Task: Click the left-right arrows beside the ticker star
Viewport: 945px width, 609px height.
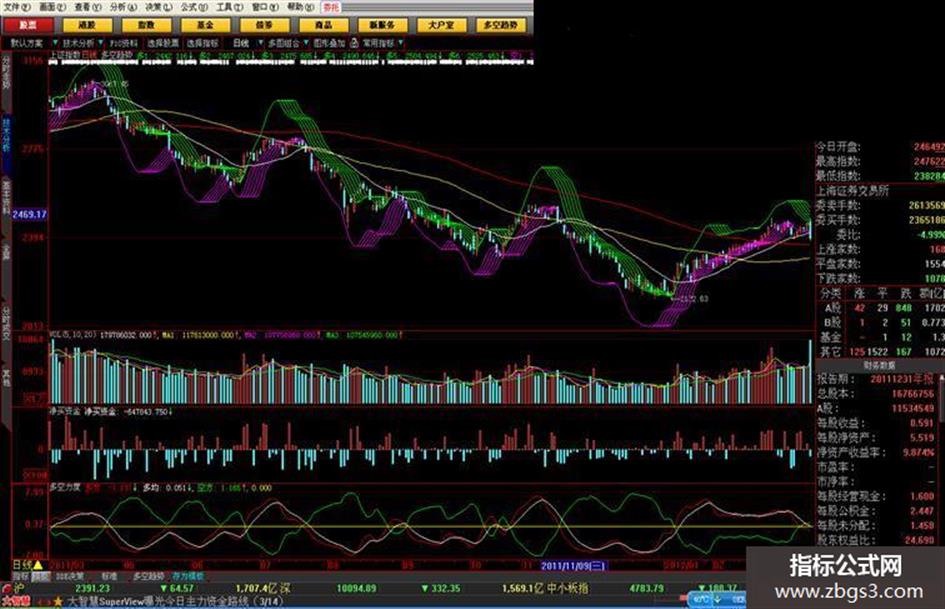Action: [44, 602]
